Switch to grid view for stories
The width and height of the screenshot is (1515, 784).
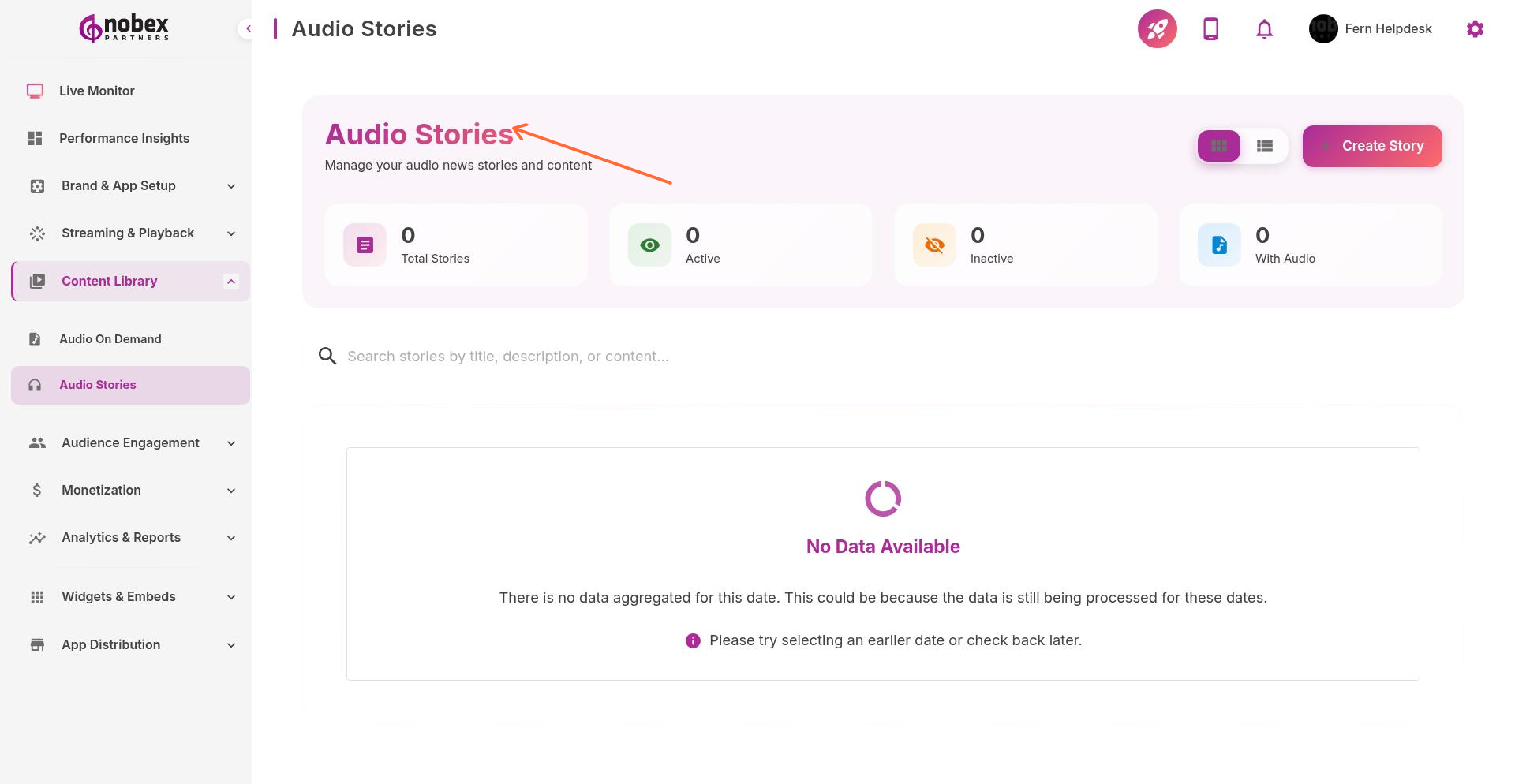point(1218,146)
